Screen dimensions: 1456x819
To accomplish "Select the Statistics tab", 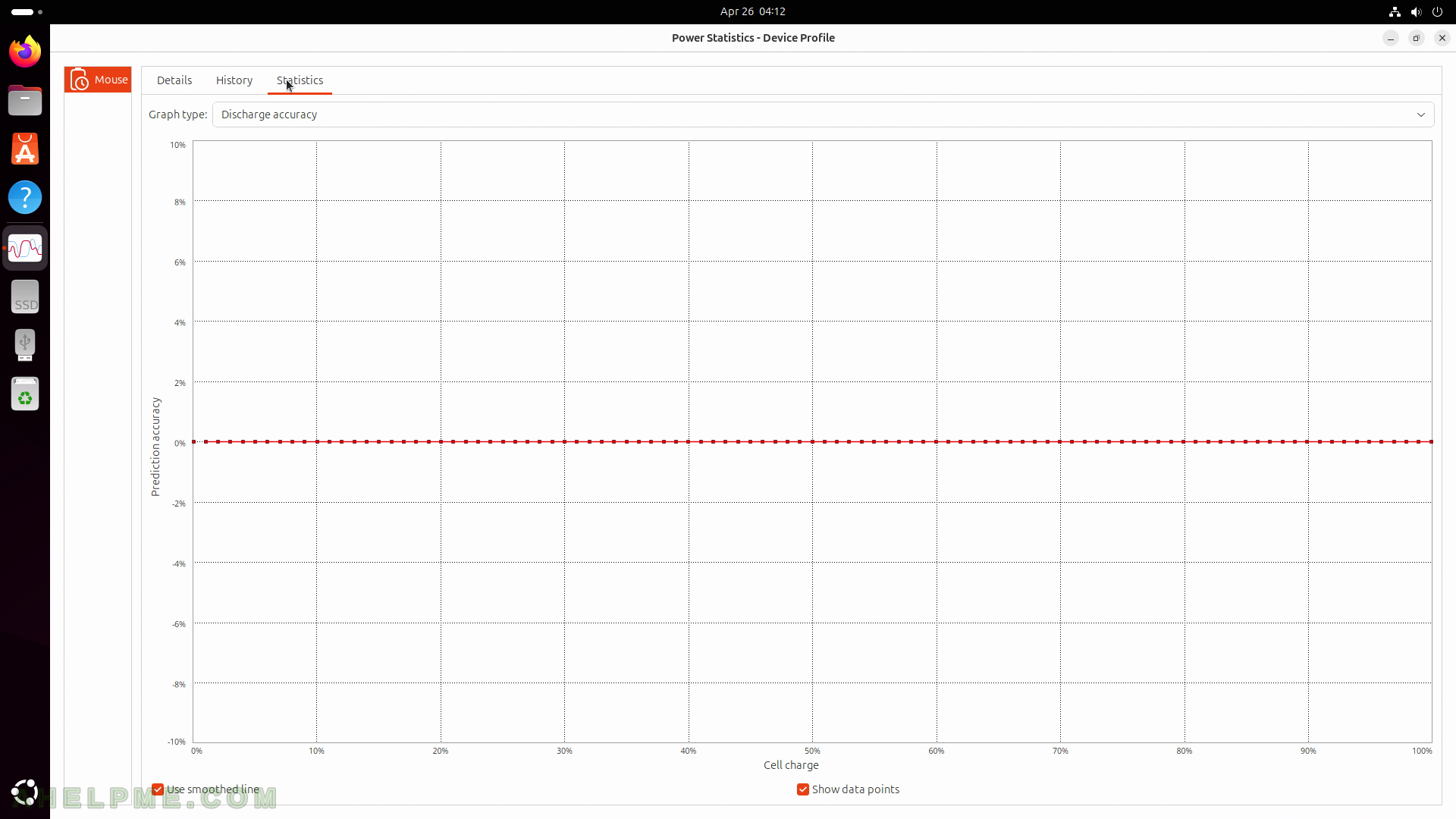I will coord(300,80).
